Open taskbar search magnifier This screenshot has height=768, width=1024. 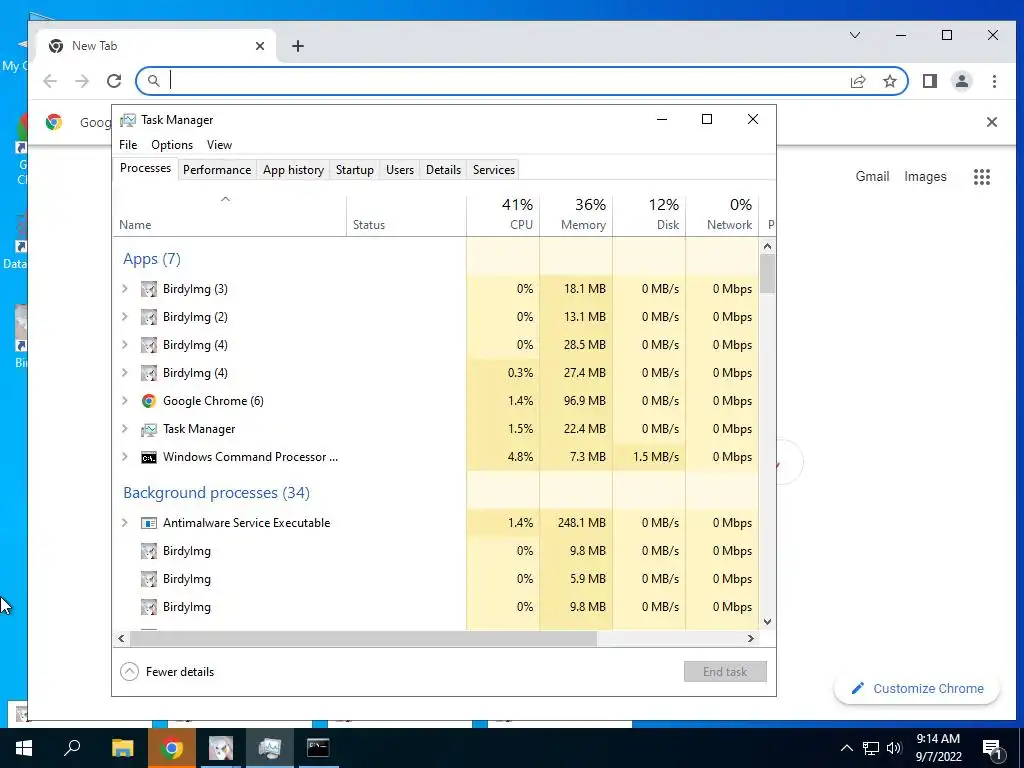72,748
